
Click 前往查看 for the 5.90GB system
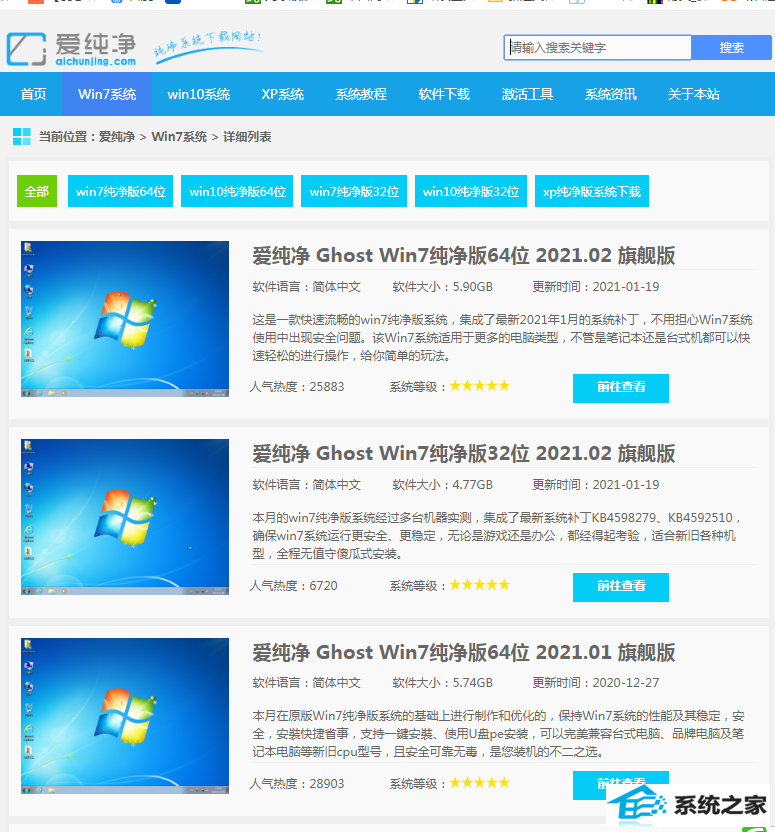pyautogui.click(x=621, y=388)
